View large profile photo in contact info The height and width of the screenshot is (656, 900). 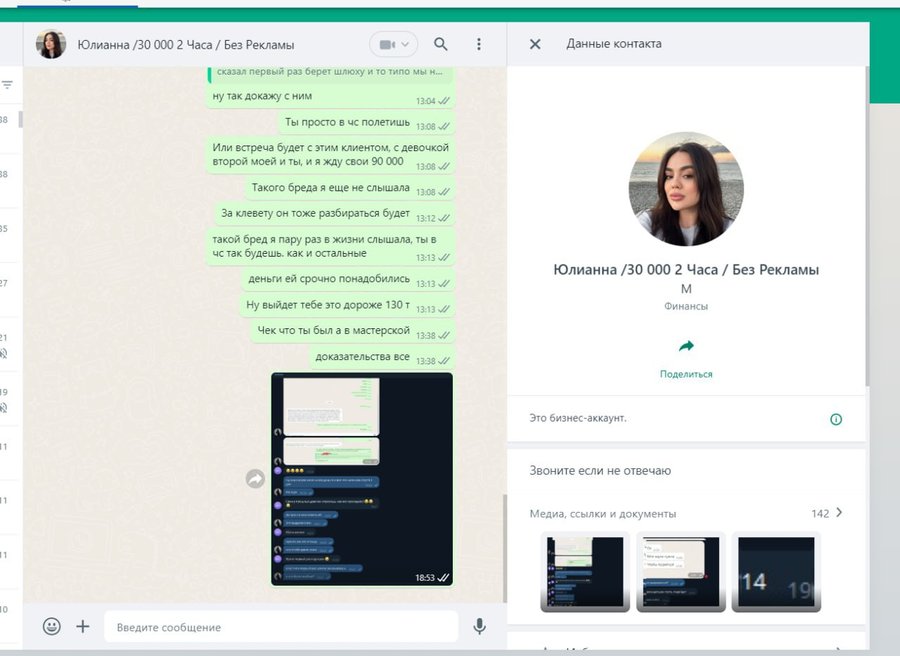tap(686, 189)
